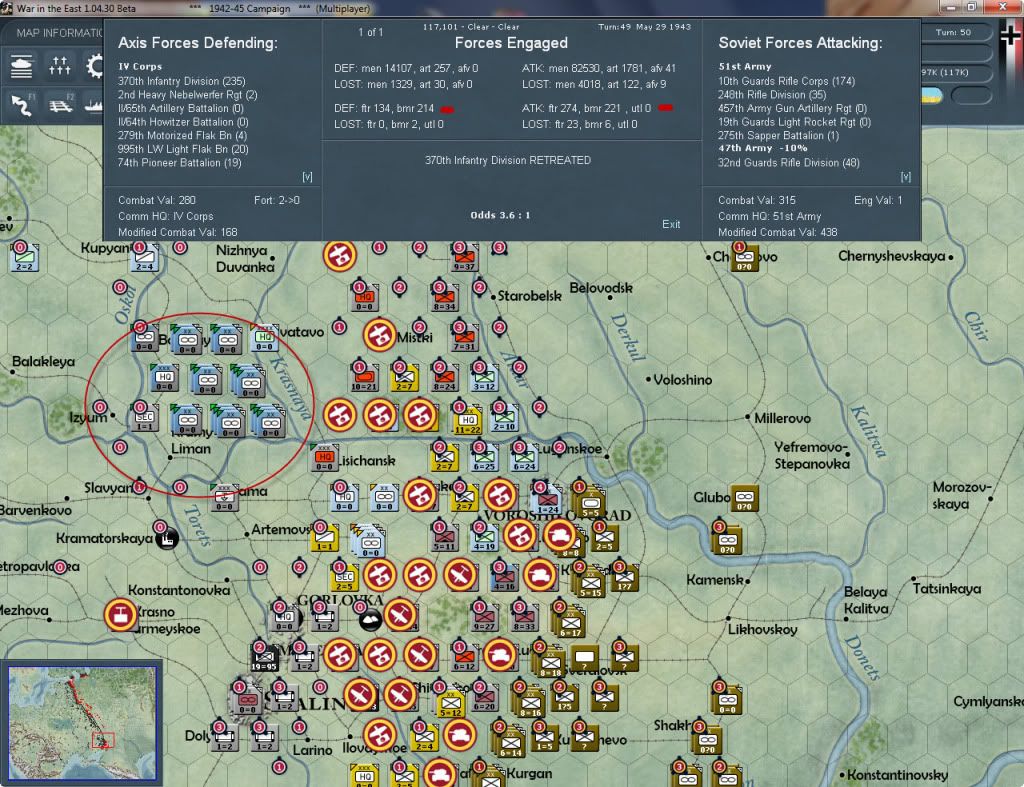Select the unit counter labeled 10=21
The height and width of the screenshot is (787, 1024).
364,378
